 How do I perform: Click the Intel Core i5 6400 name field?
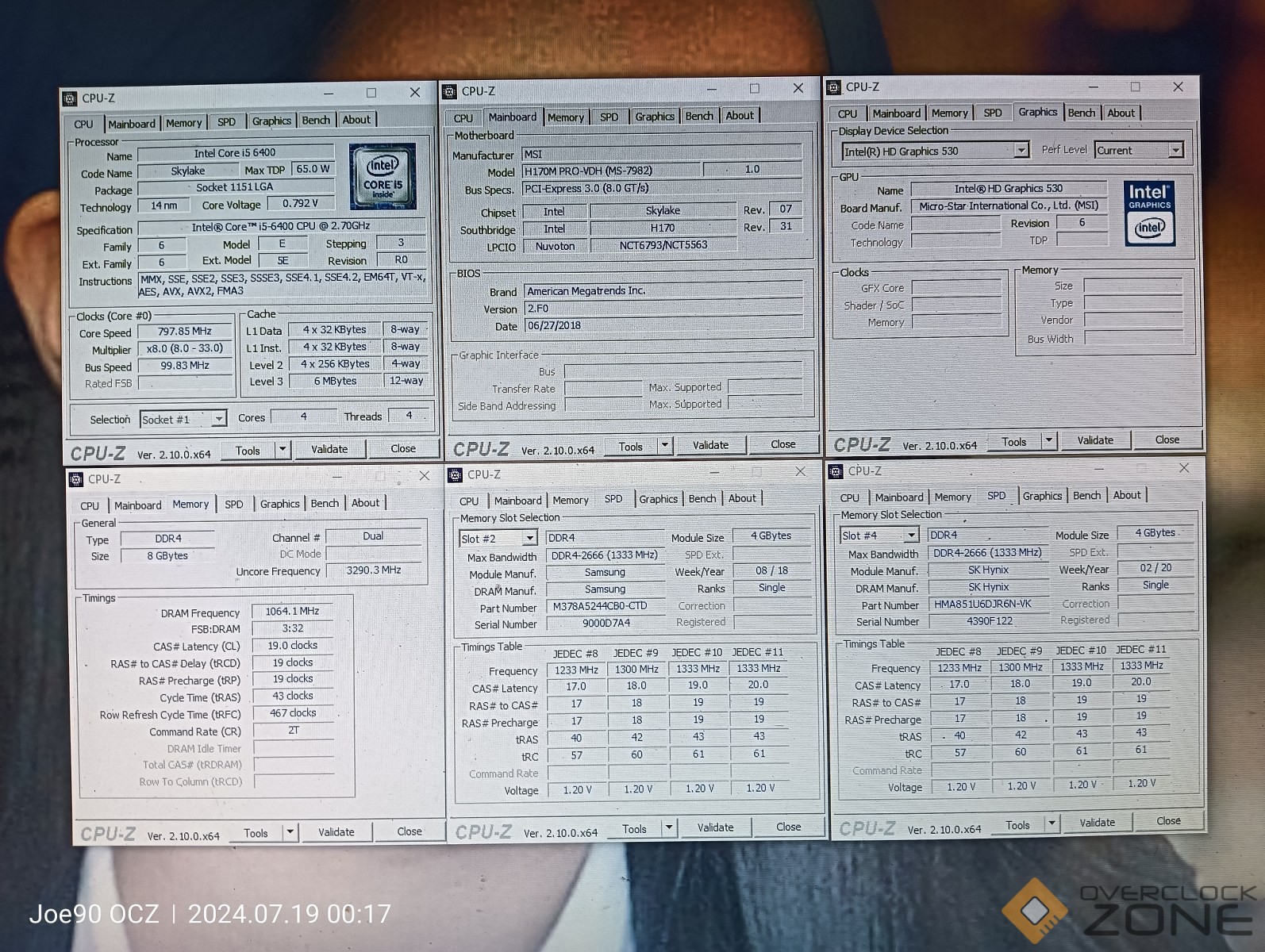[236, 153]
